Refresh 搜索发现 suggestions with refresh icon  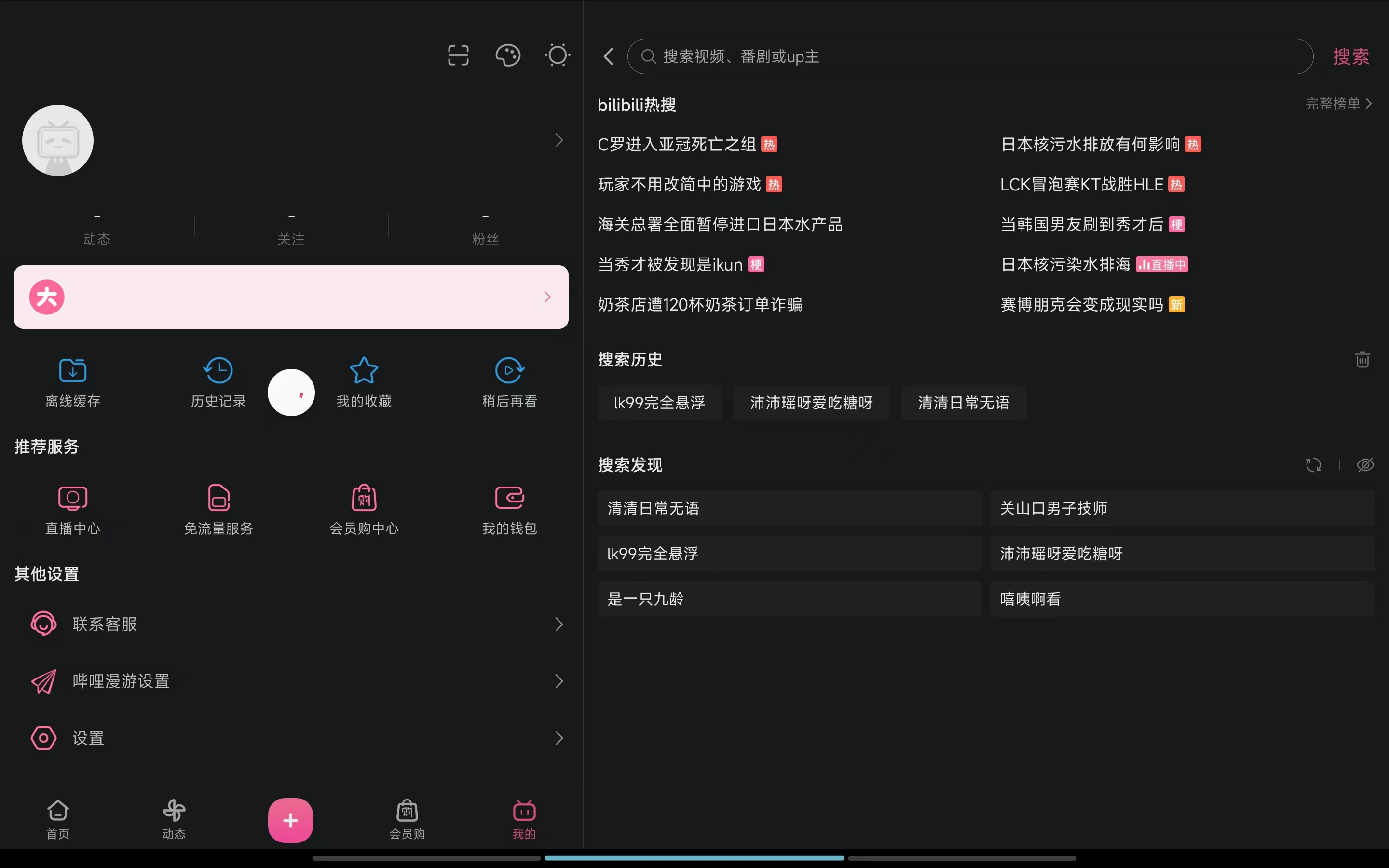pos(1314,465)
